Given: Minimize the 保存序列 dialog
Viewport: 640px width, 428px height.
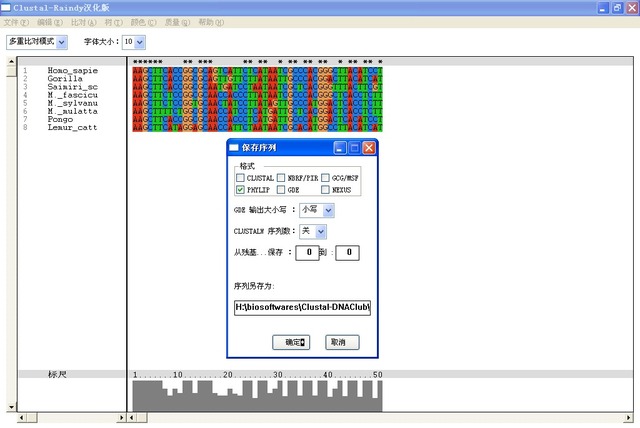Looking at the screenshot, I should [340, 148].
